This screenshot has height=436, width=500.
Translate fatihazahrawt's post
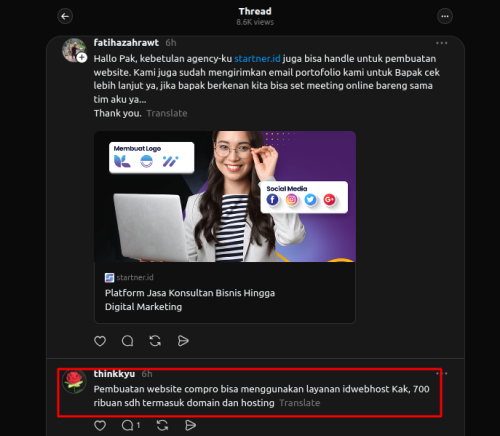[167, 113]
